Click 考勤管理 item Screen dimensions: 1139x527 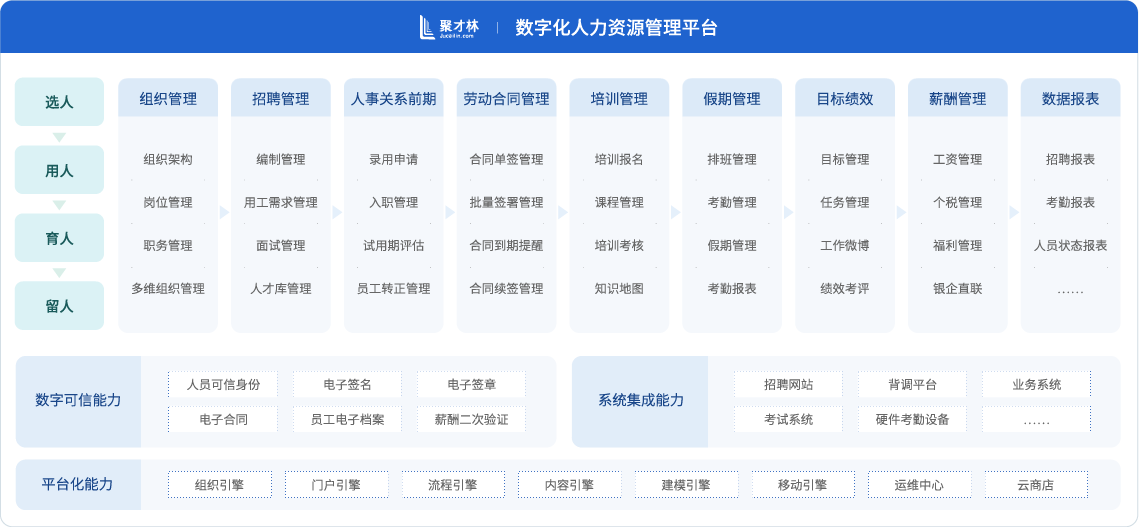[x=732, y=202]
